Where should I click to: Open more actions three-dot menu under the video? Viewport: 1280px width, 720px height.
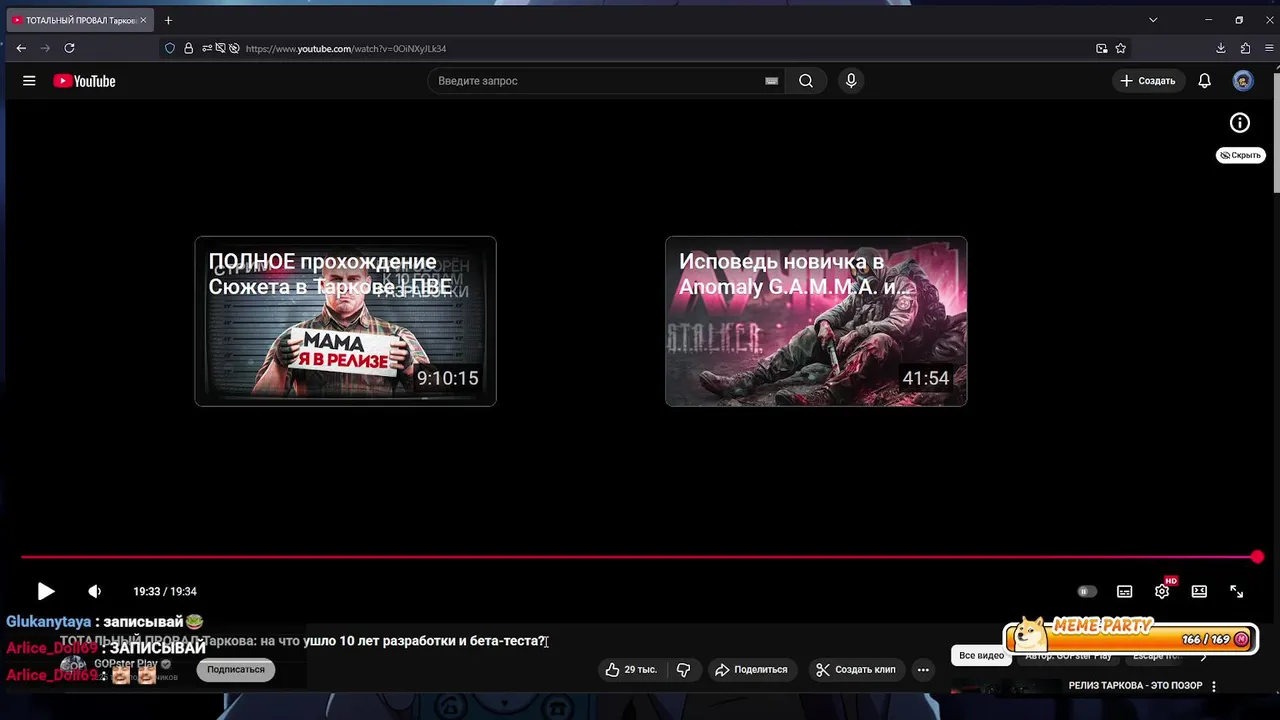(x=923, y=669)
